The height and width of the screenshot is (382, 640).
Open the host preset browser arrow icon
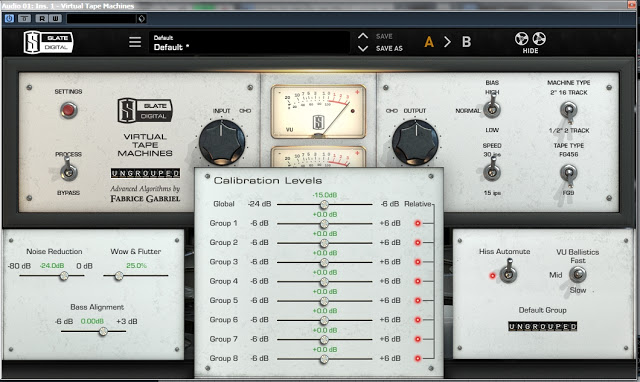pyautogui.click(x=141, y=18)
